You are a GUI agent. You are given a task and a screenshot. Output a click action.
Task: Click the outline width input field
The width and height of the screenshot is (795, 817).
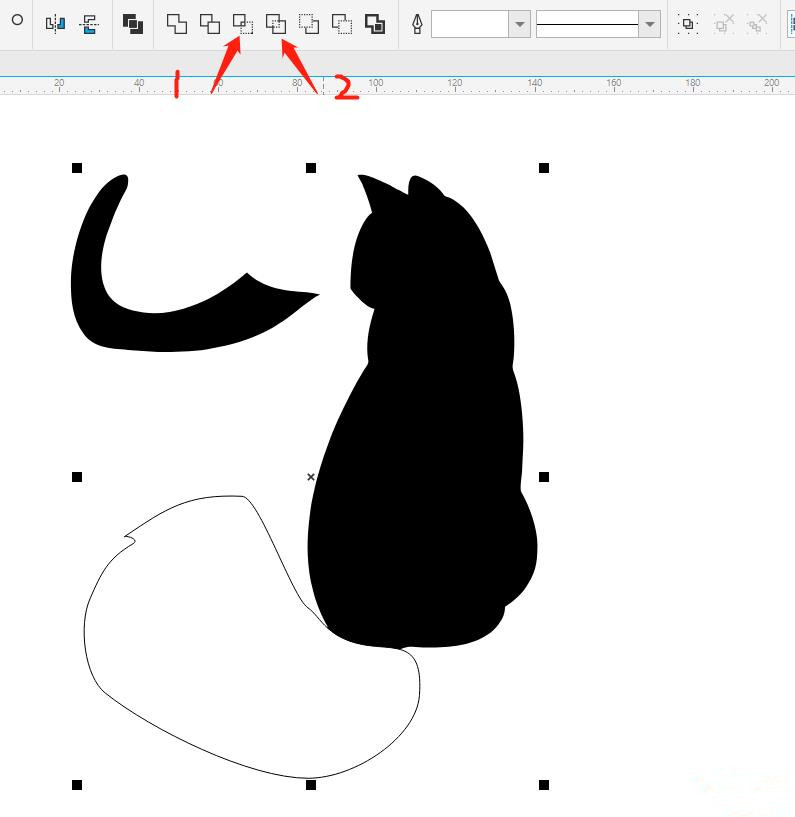(x=469, y=24)
